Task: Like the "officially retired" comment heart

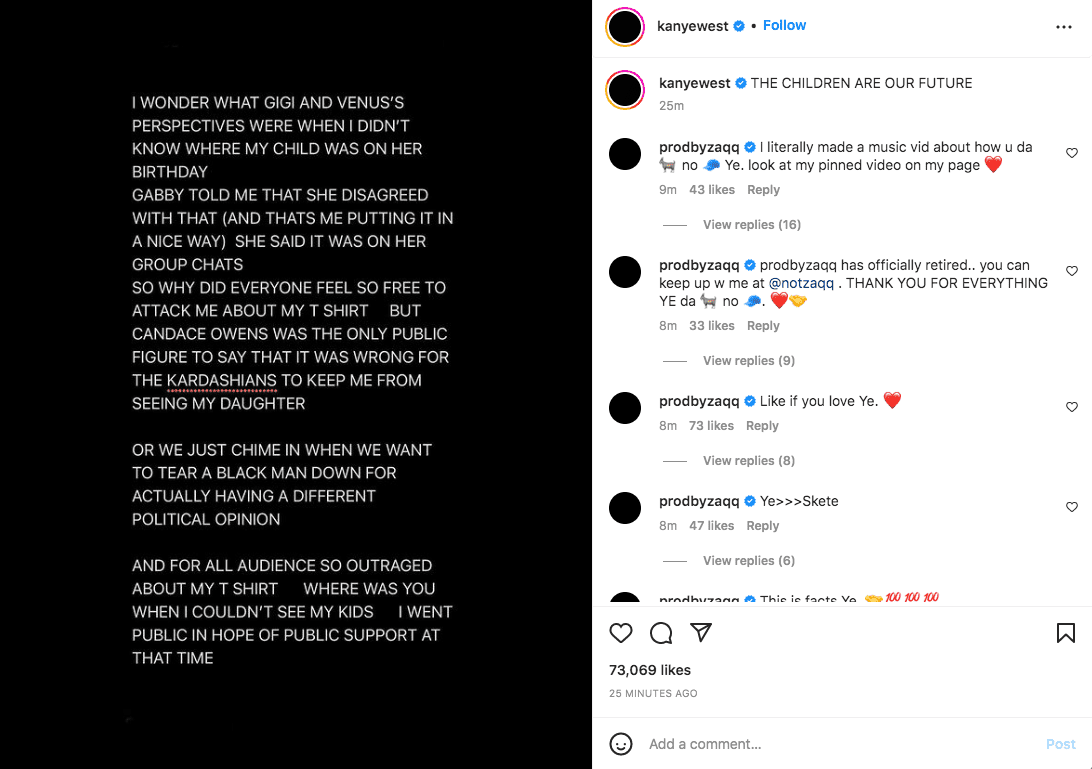Action: tap(1072, 271)
